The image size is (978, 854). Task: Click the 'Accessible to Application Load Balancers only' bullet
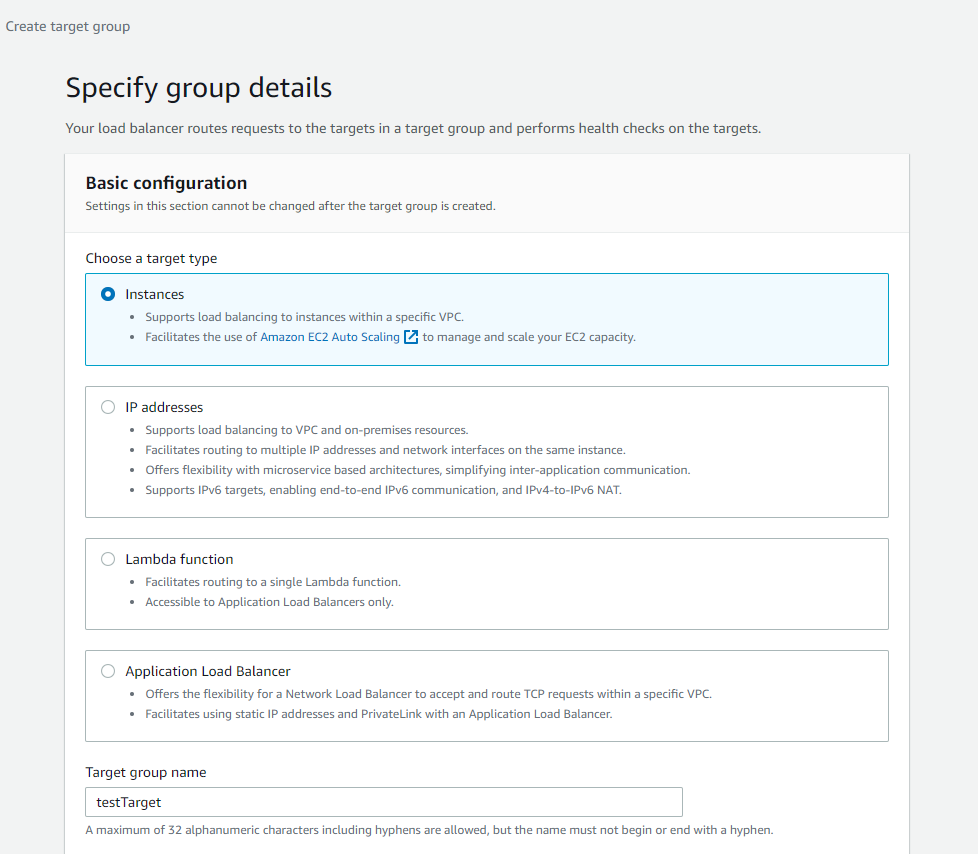point(269,602)
